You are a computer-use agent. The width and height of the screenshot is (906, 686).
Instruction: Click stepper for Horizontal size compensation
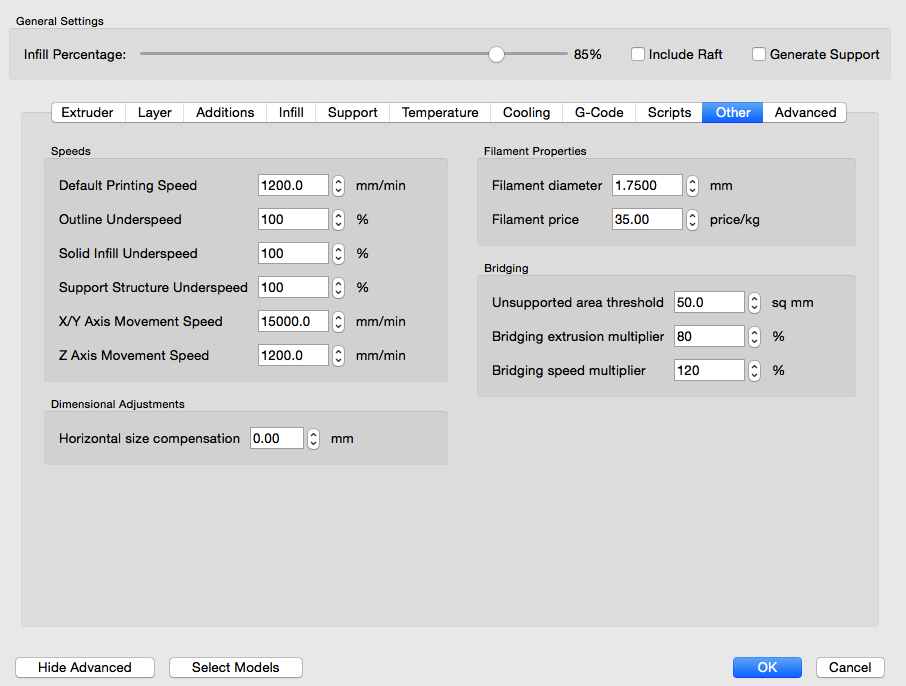pos(313,439)
